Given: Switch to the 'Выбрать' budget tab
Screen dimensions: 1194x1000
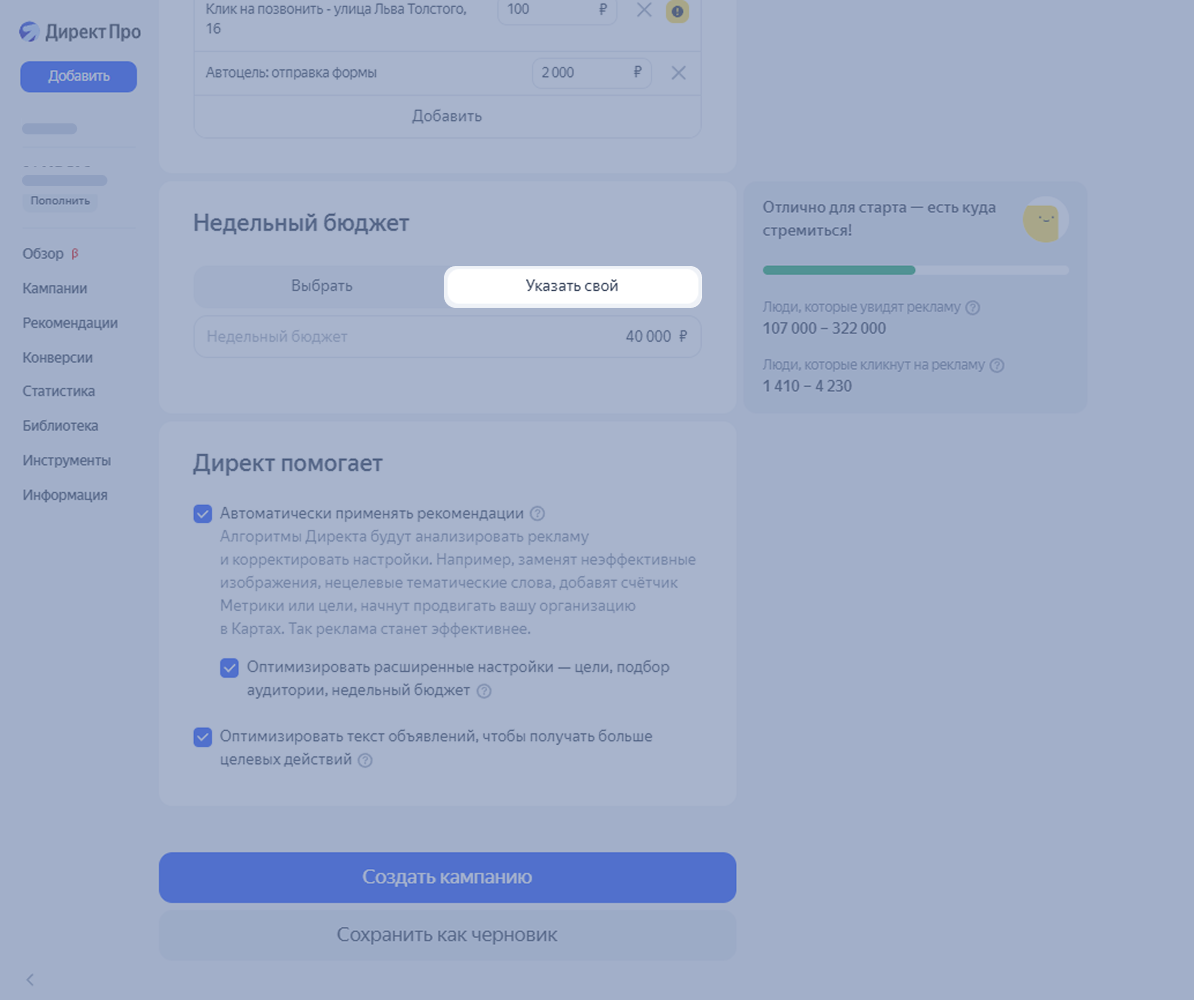Looking at the screenshot, I should click(321, 286).
